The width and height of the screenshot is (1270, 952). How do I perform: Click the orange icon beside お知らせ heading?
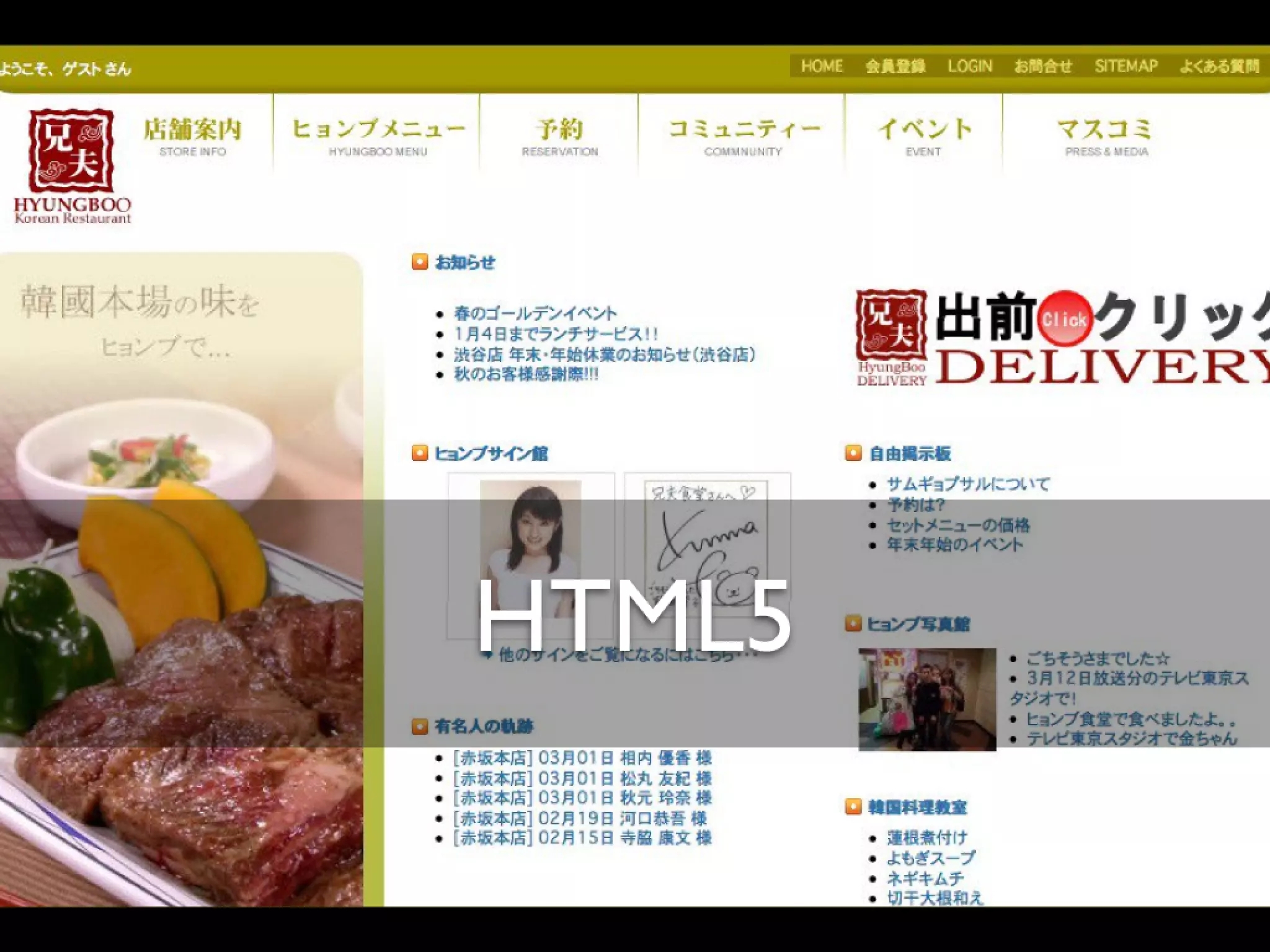coord(420,262)
